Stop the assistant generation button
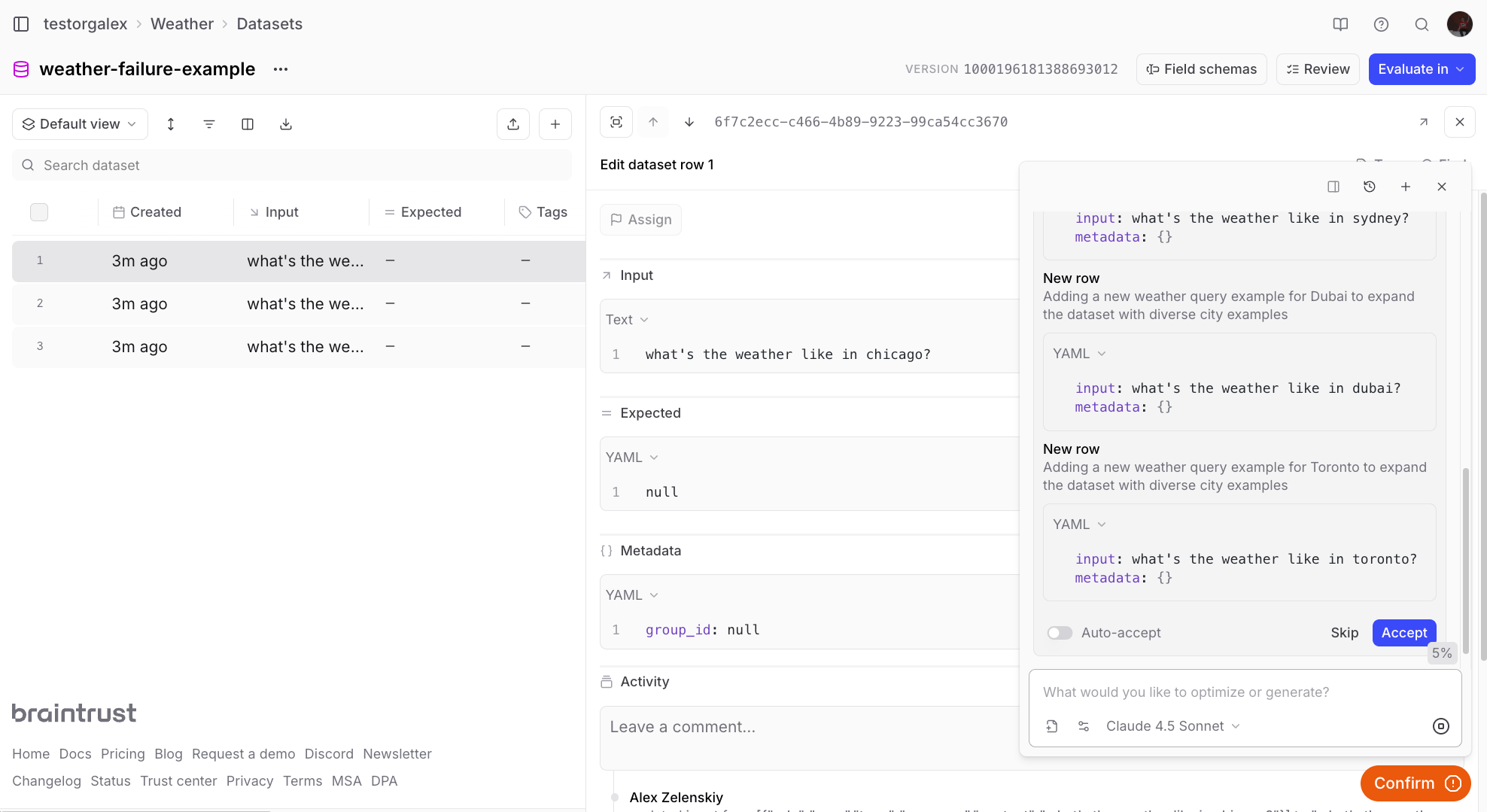Image resolution: width=1487 pixels, height=812 pixels. (1441, 726)
